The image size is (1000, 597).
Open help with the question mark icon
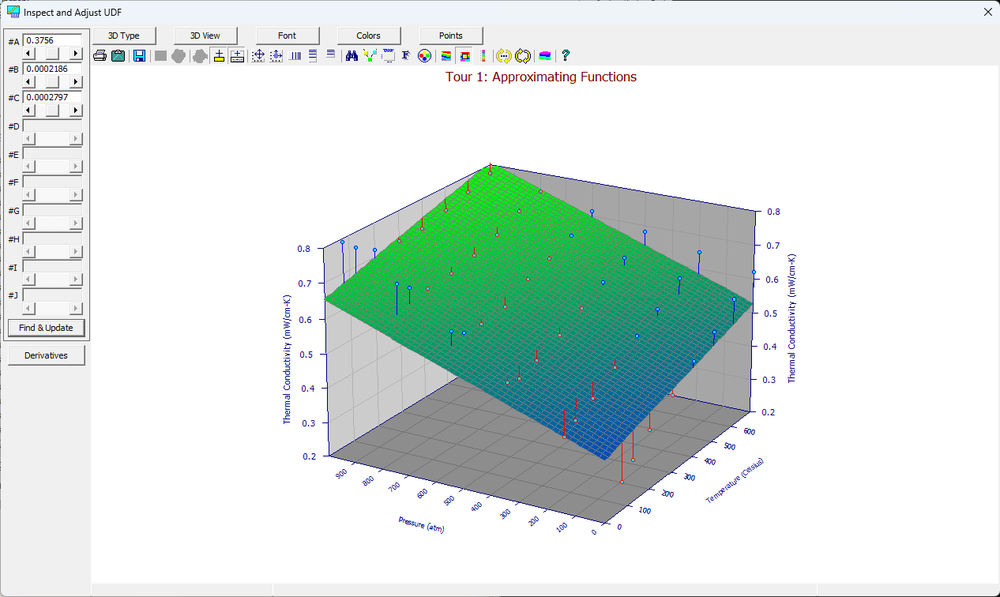(x=565, y=56)
